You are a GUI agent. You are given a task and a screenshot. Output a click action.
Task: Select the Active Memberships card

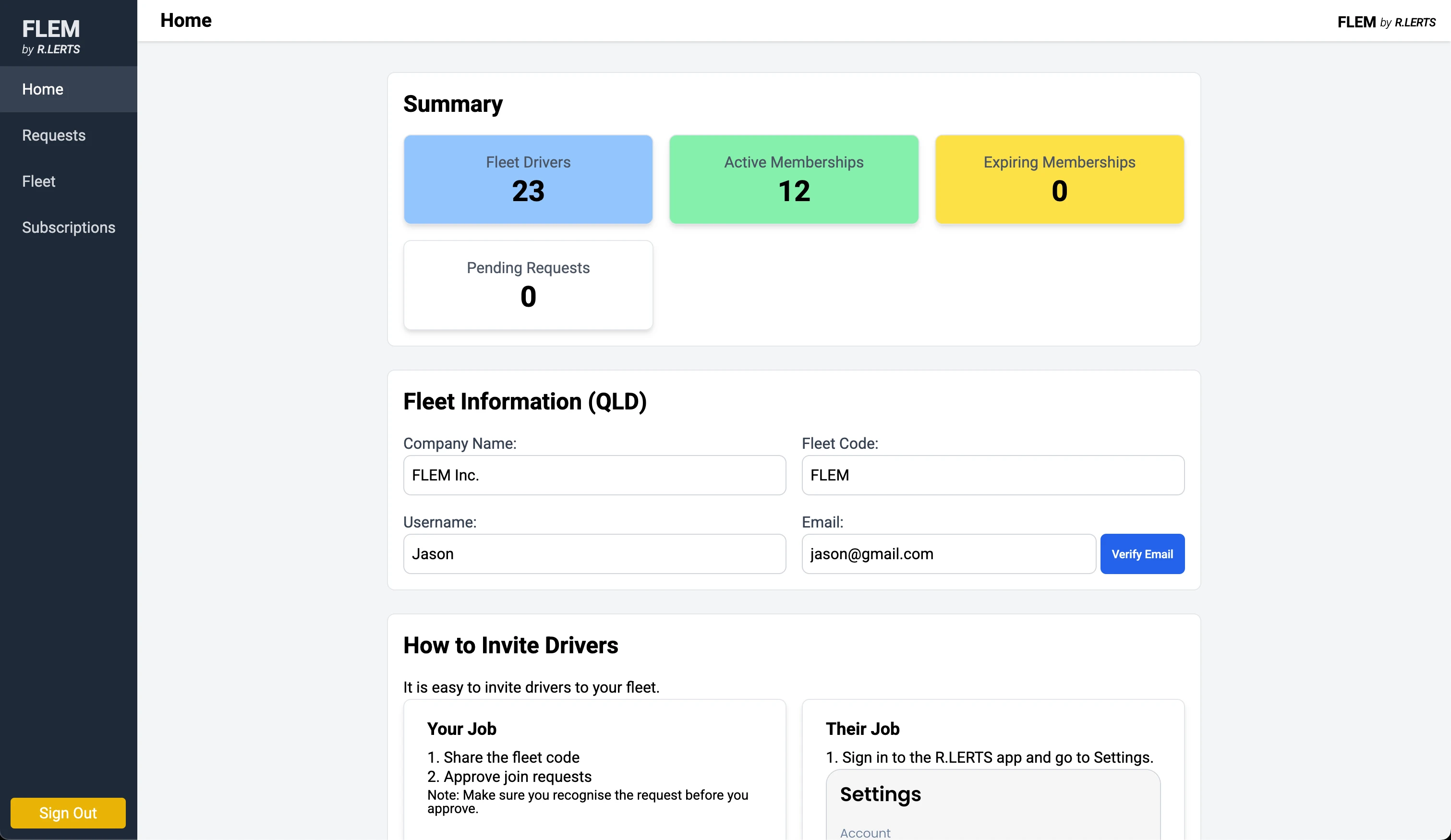point(794,179)
